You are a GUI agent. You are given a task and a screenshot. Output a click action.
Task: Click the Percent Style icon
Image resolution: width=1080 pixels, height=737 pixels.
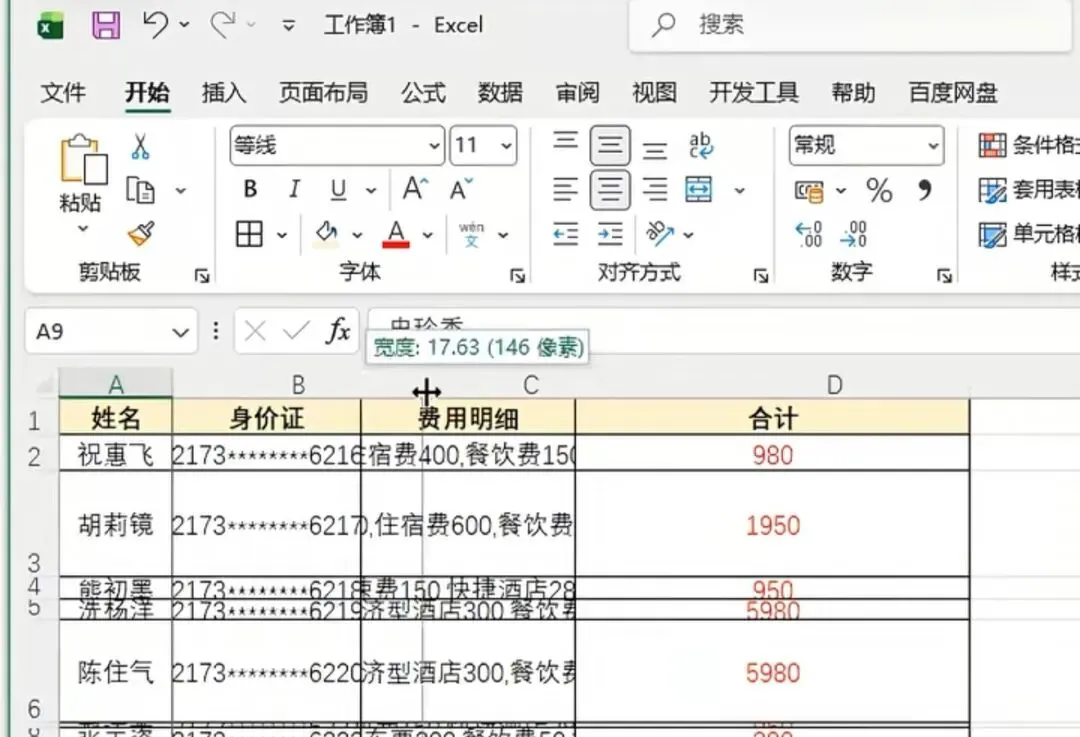click(x=880, y=191)
